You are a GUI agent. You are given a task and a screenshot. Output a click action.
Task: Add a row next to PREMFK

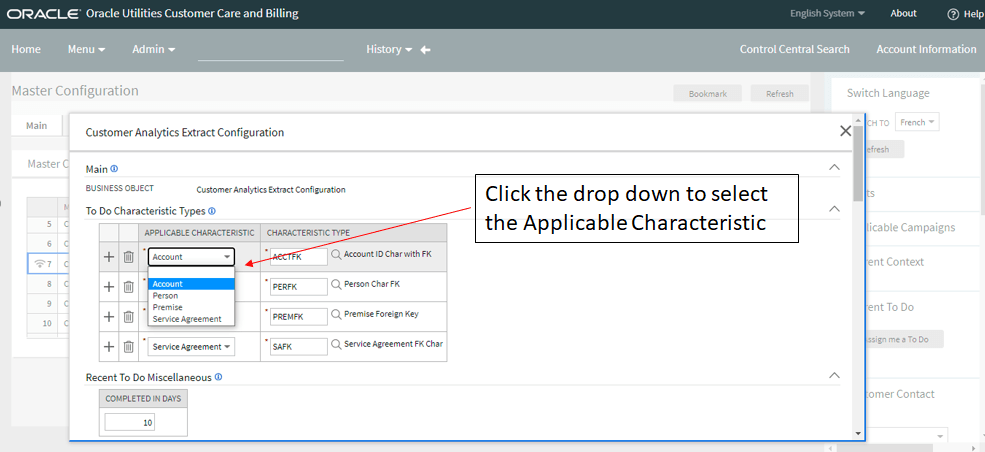click(109, 316)
